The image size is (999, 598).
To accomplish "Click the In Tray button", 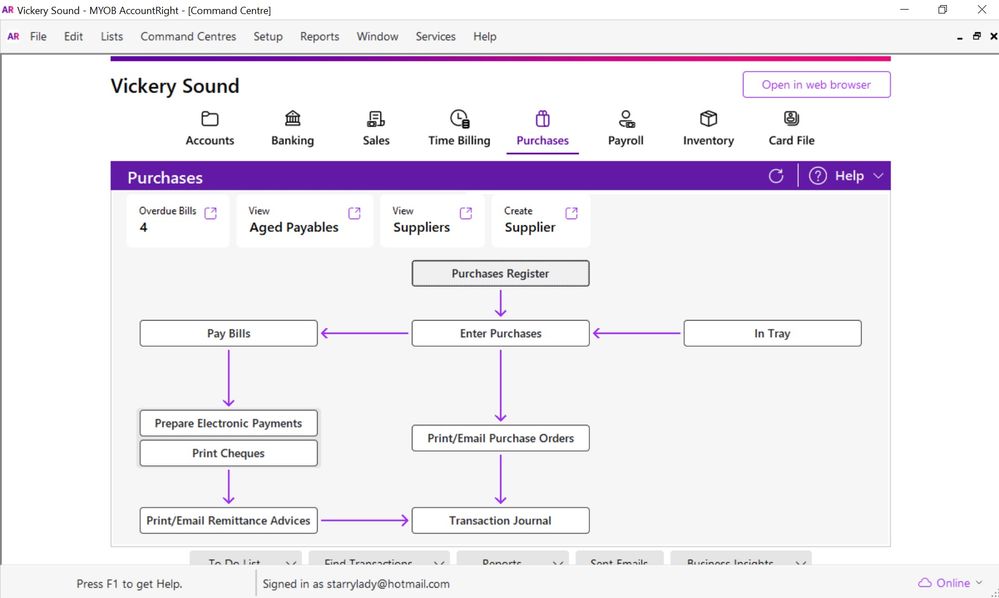I will pos(772,334).
